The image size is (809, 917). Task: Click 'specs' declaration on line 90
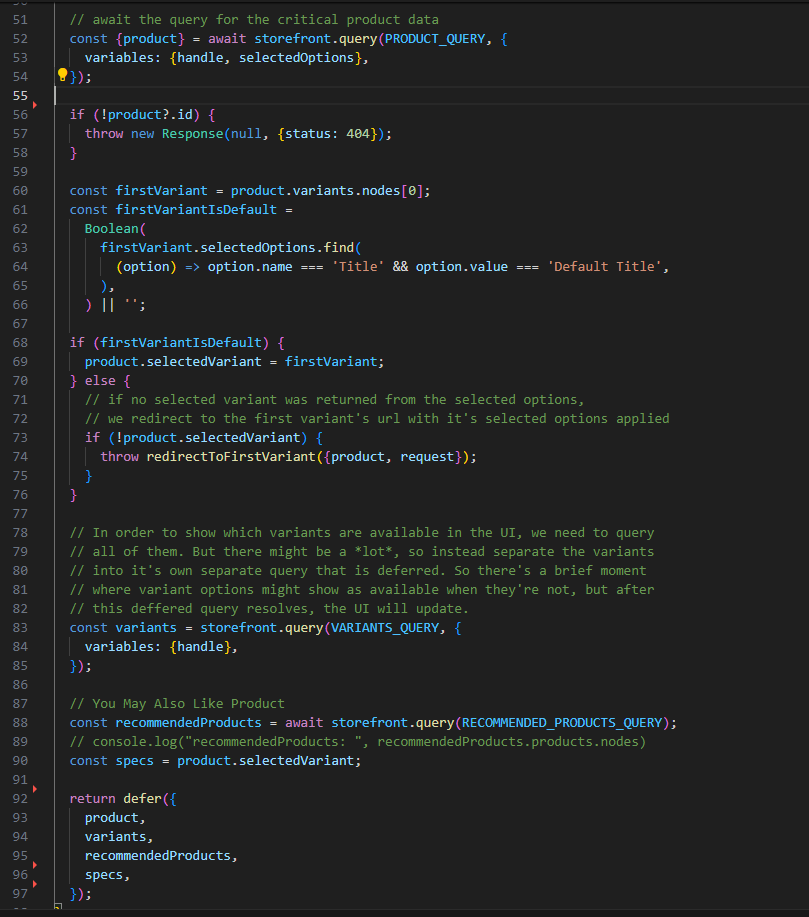pyautogui.click(x=135, y=761)
